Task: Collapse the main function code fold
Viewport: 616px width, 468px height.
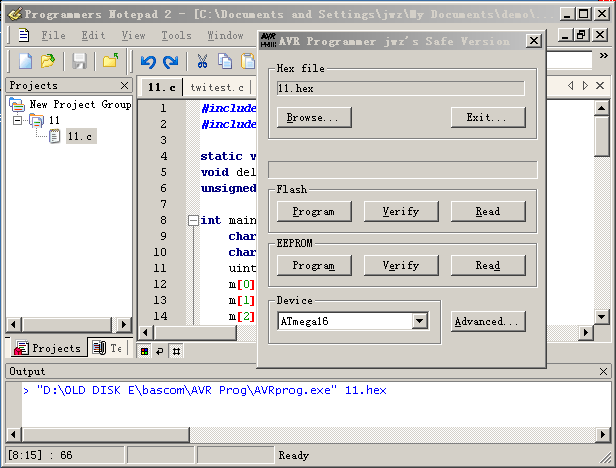Action: click(x=192, y=220)
